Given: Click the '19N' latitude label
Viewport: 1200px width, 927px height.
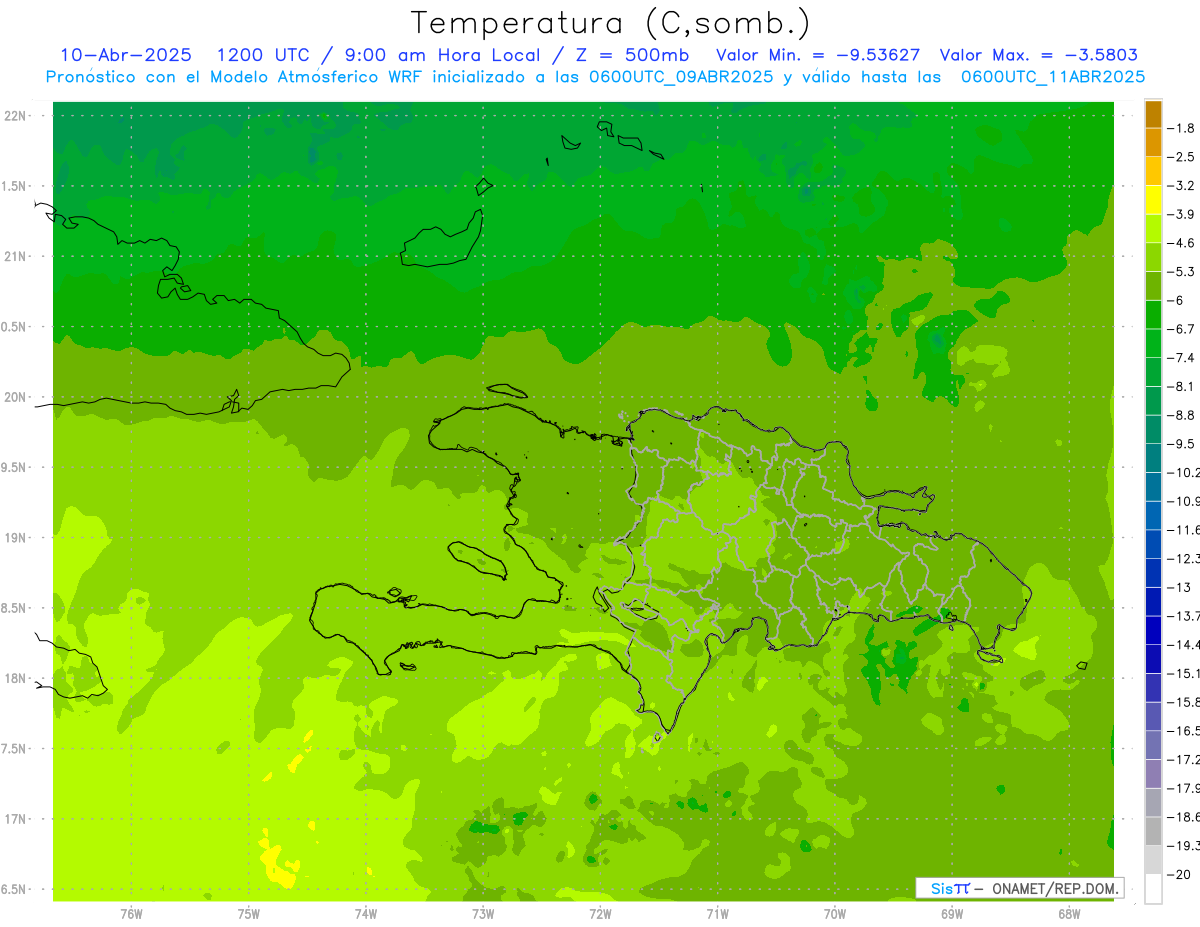Looking at the screenshot, I should [14, 538].
